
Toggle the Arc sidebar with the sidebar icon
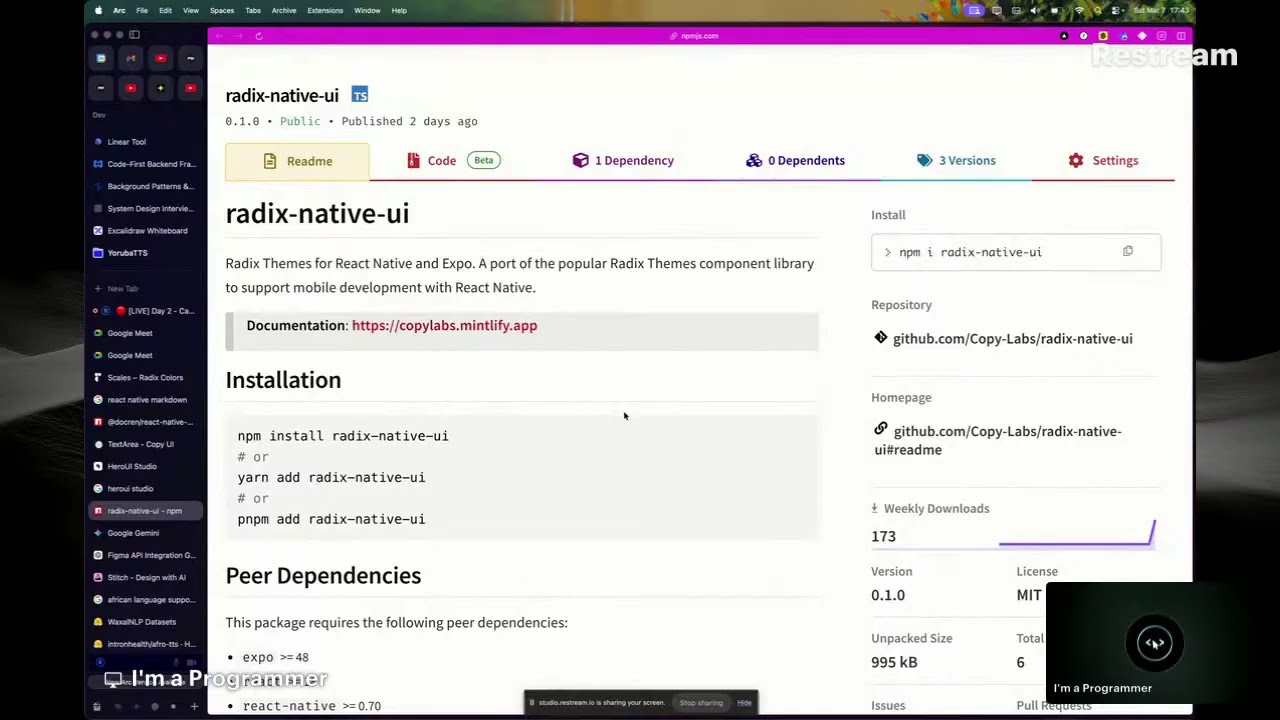click(134, 35)
